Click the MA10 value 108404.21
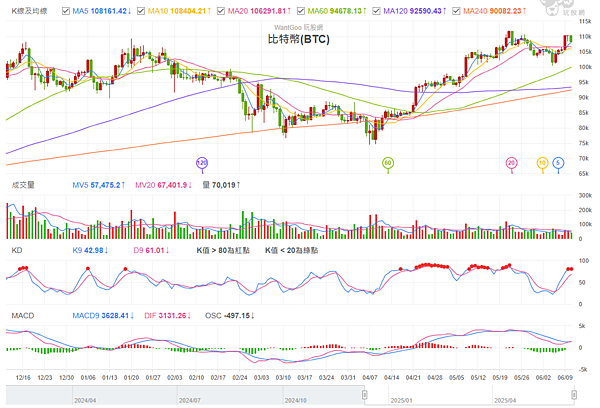Screen dimensions: 600x408 tap(188, 11)
